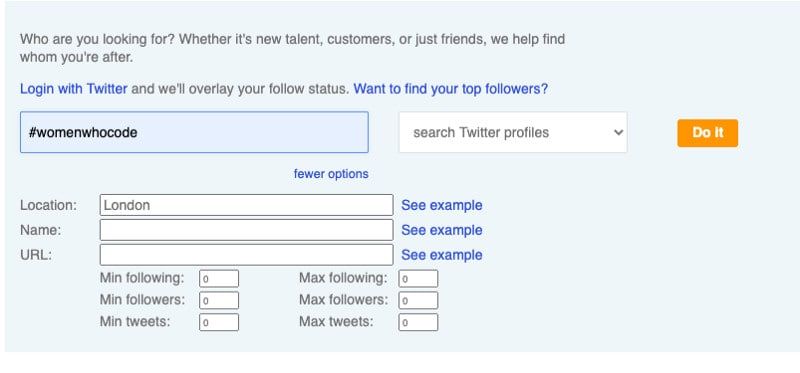Click the Max tweets number box
Screen dimensions: 800x373
point(418,322)
